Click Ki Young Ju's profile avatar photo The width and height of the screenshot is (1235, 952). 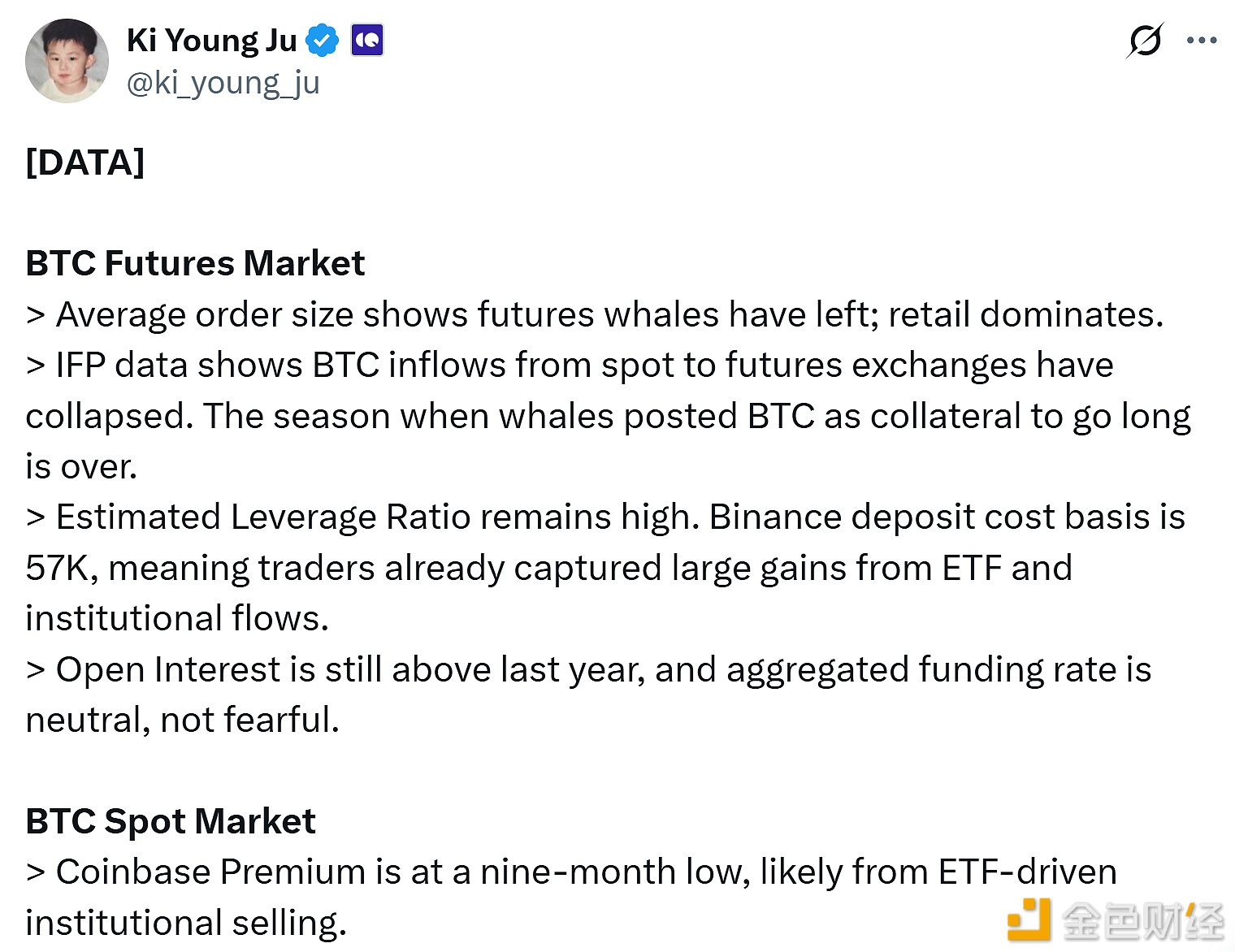pyautogui.click(x=67, y=62)
